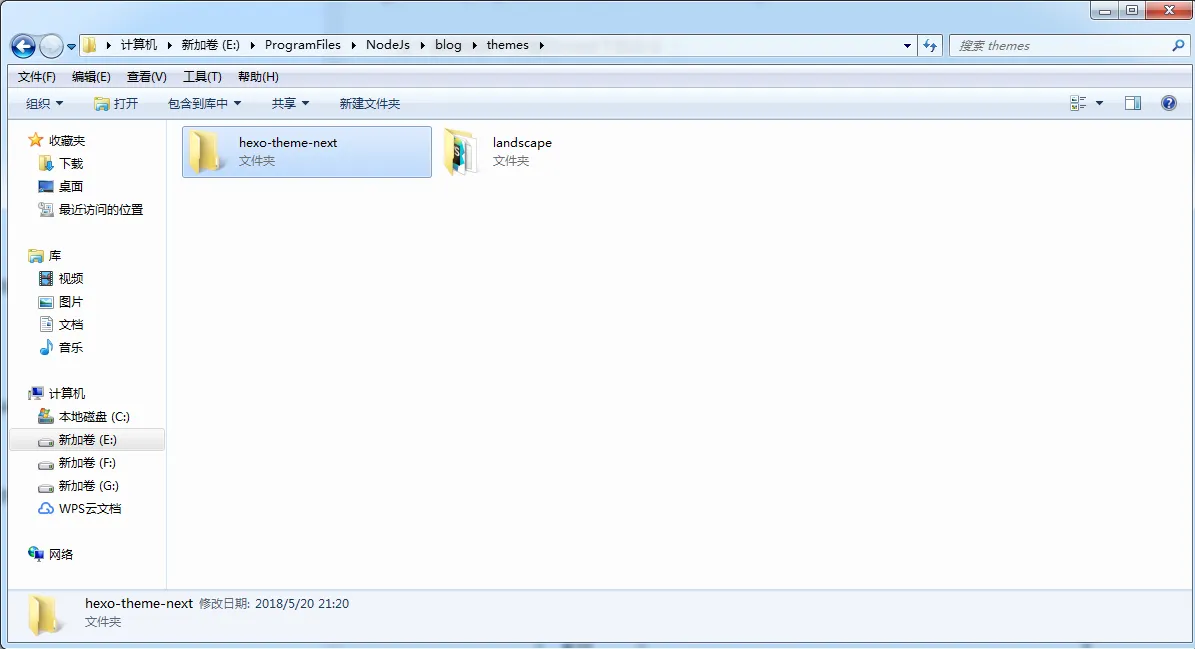Select the hexo-theme-next folder
This screenshot has height=649, width=1195.
[x=307, y=152]
